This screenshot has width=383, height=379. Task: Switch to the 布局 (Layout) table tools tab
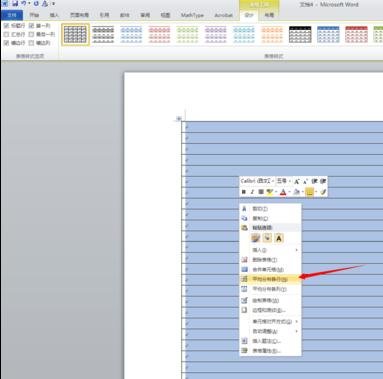click(x=269, y=15)
